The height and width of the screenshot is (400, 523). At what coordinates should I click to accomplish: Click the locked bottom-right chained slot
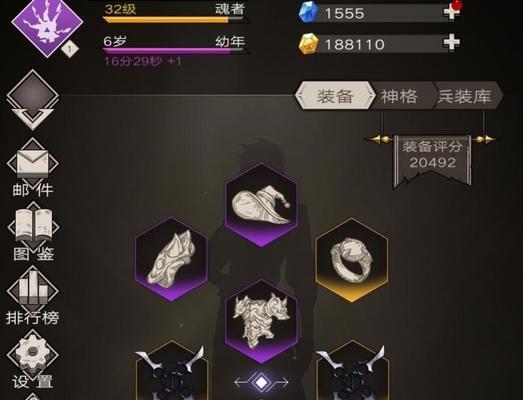(352, 372)
